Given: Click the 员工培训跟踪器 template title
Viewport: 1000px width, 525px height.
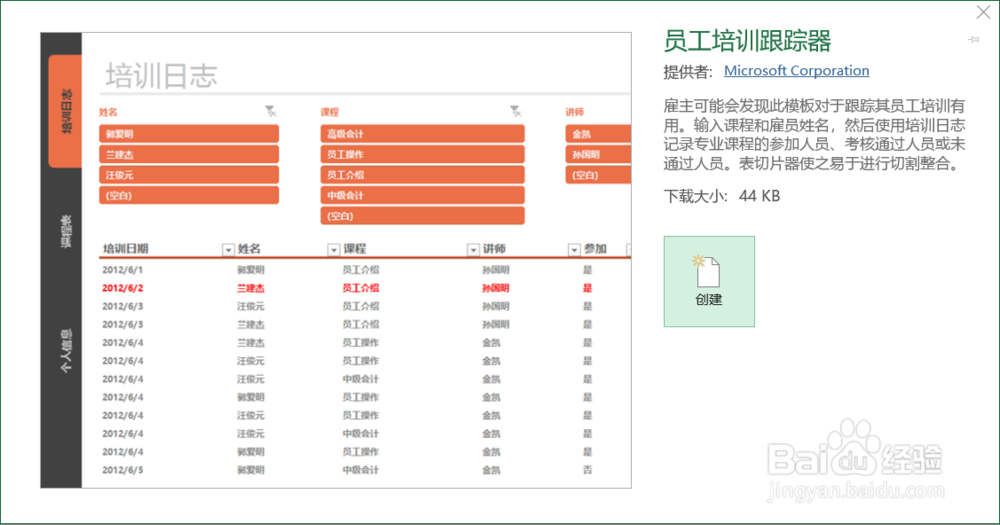Looking at the screenshot, I should point(747,41).
